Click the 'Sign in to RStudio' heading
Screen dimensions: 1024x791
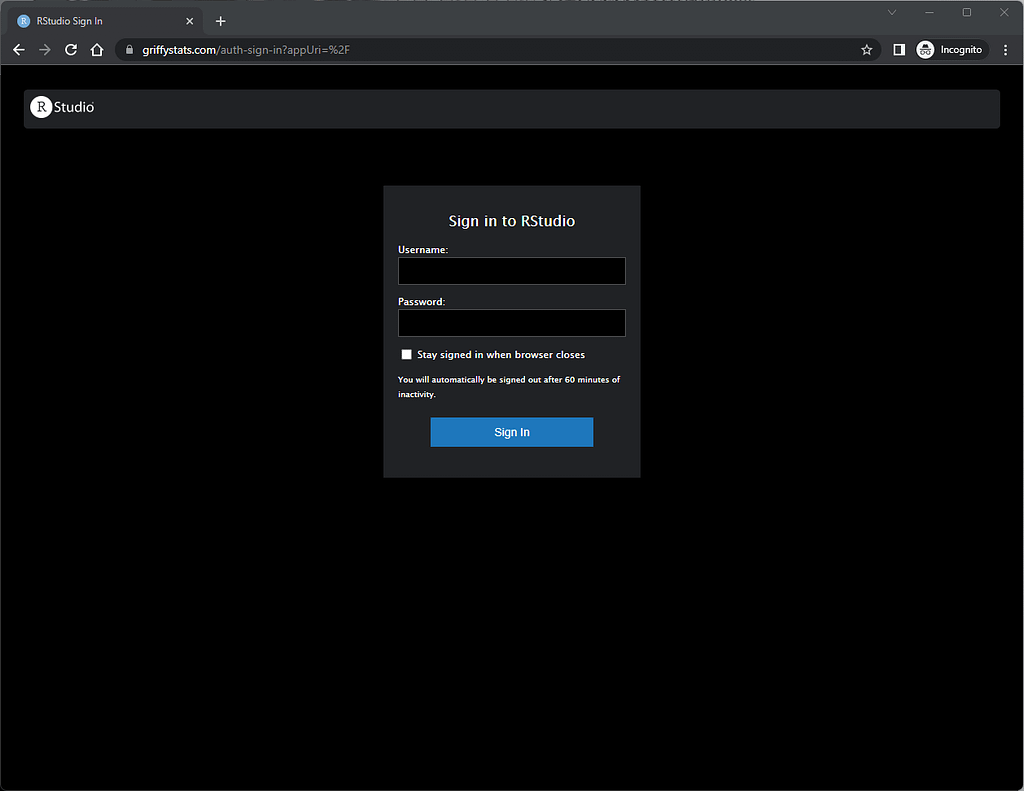coord(511,221)
